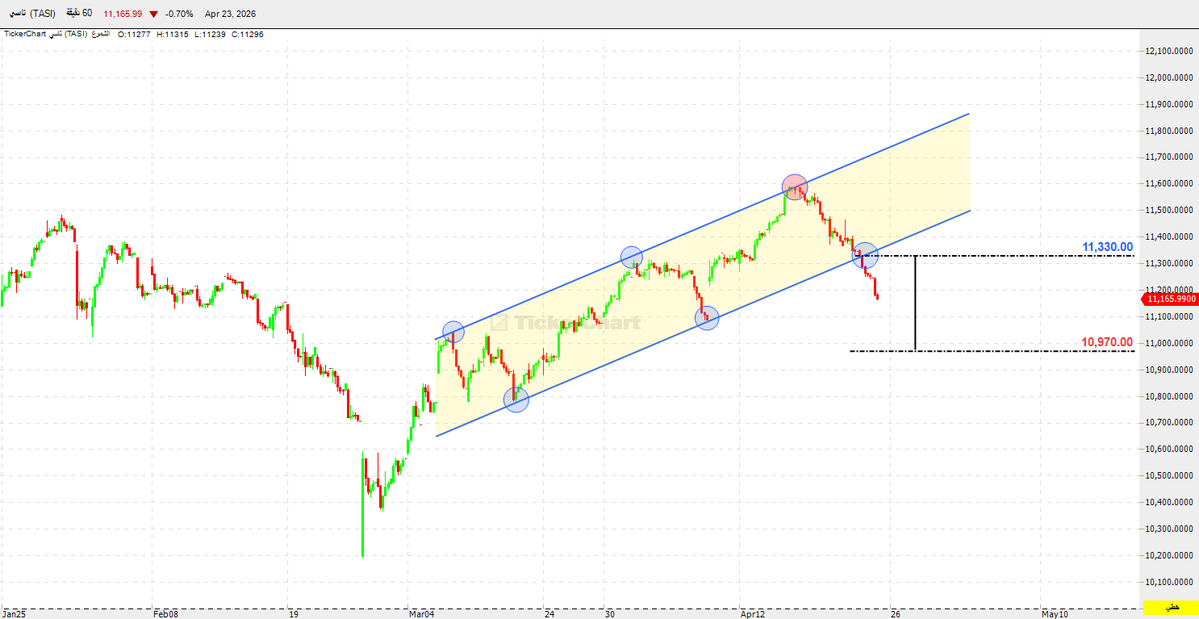Click the O:11277 open value

[133, 34]
